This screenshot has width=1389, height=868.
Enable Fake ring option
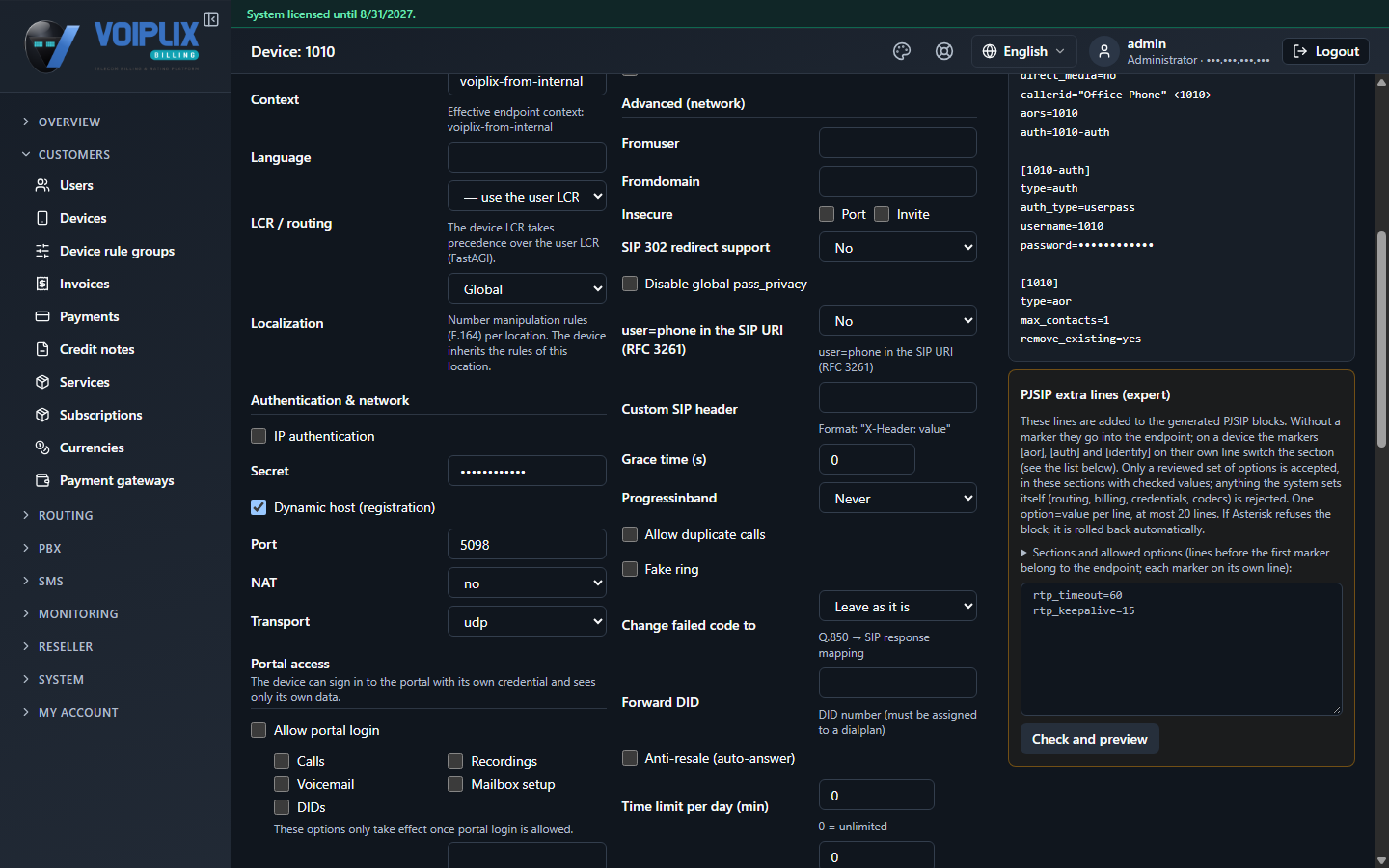[630, 569]
